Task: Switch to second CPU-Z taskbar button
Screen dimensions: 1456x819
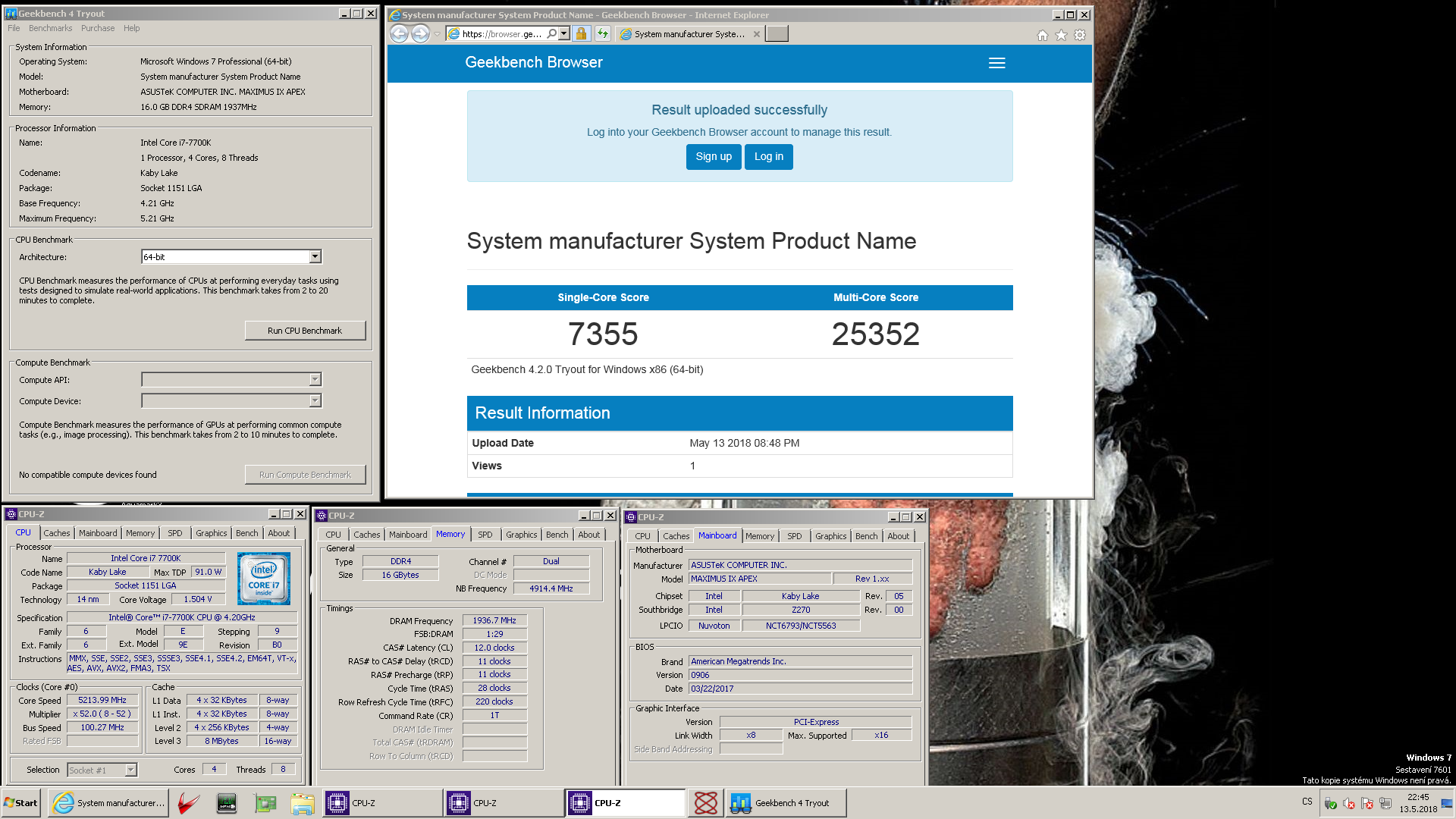Action: pos(504,803)
